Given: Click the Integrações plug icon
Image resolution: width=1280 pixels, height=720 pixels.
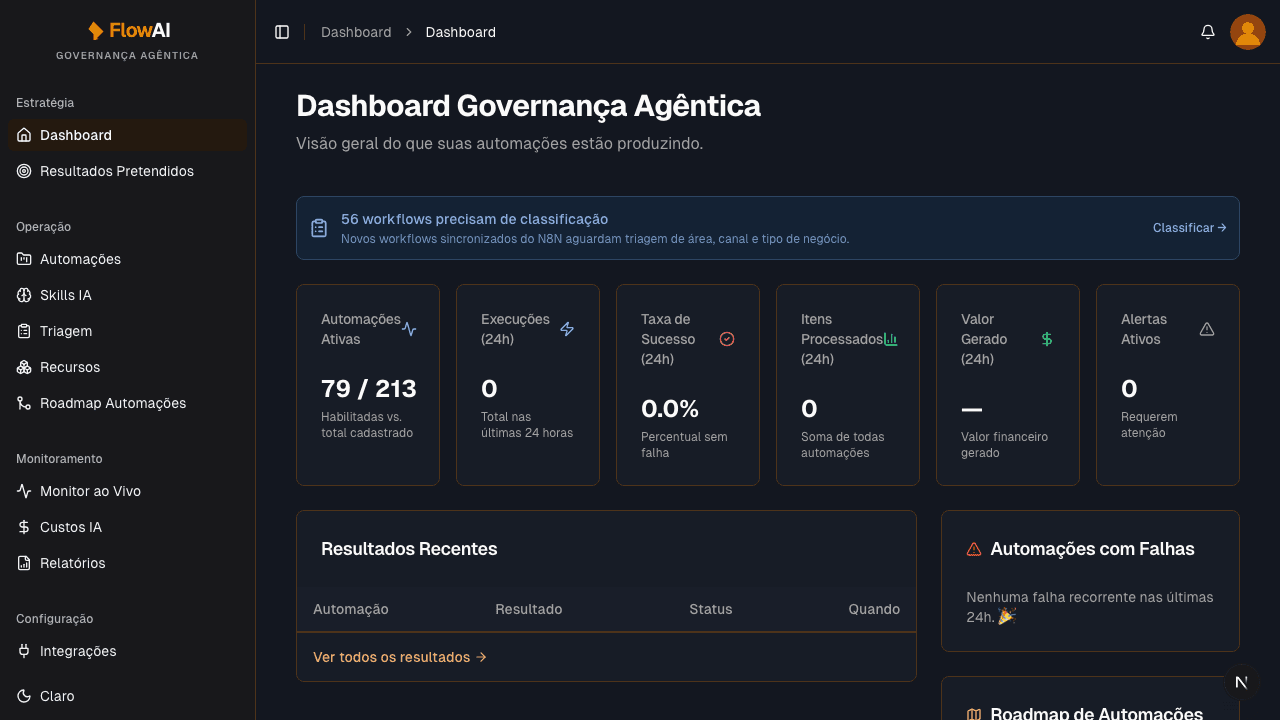Looking at the screenshot, I should point(24,651).
